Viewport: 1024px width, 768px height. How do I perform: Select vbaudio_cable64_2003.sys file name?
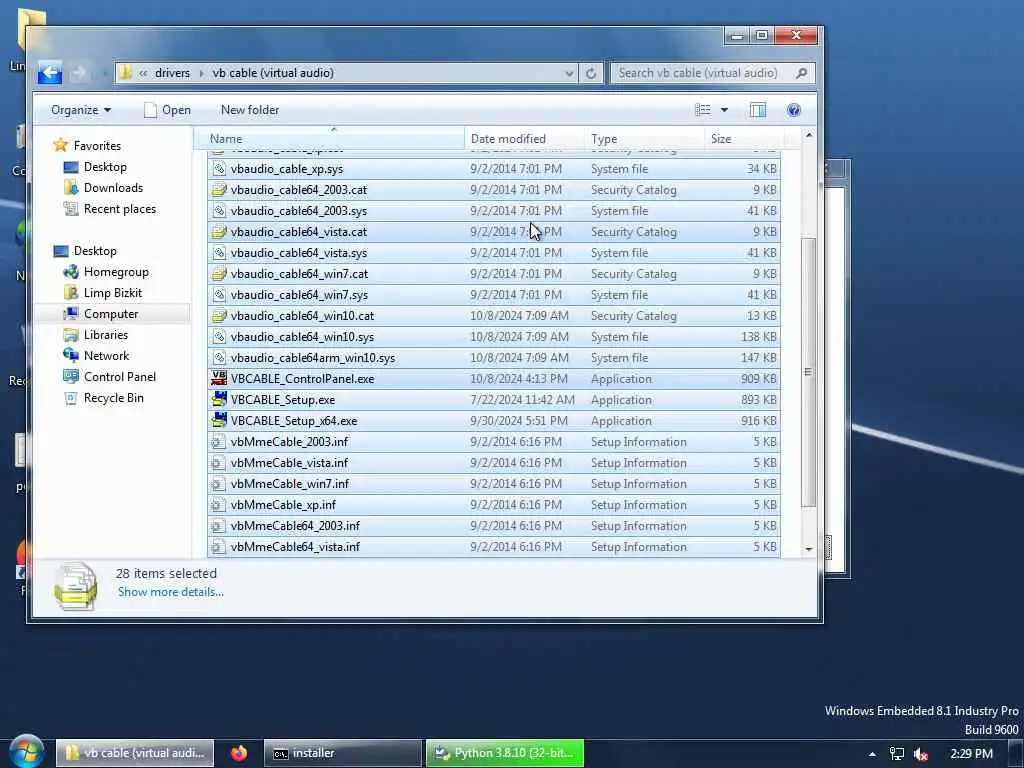(x=298, y=211)
